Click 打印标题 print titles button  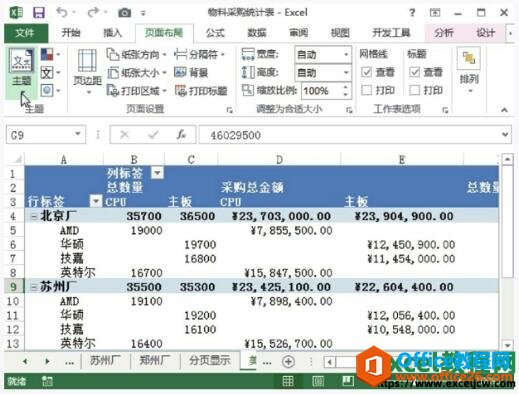pyautogui.click(x=201, y=90)
